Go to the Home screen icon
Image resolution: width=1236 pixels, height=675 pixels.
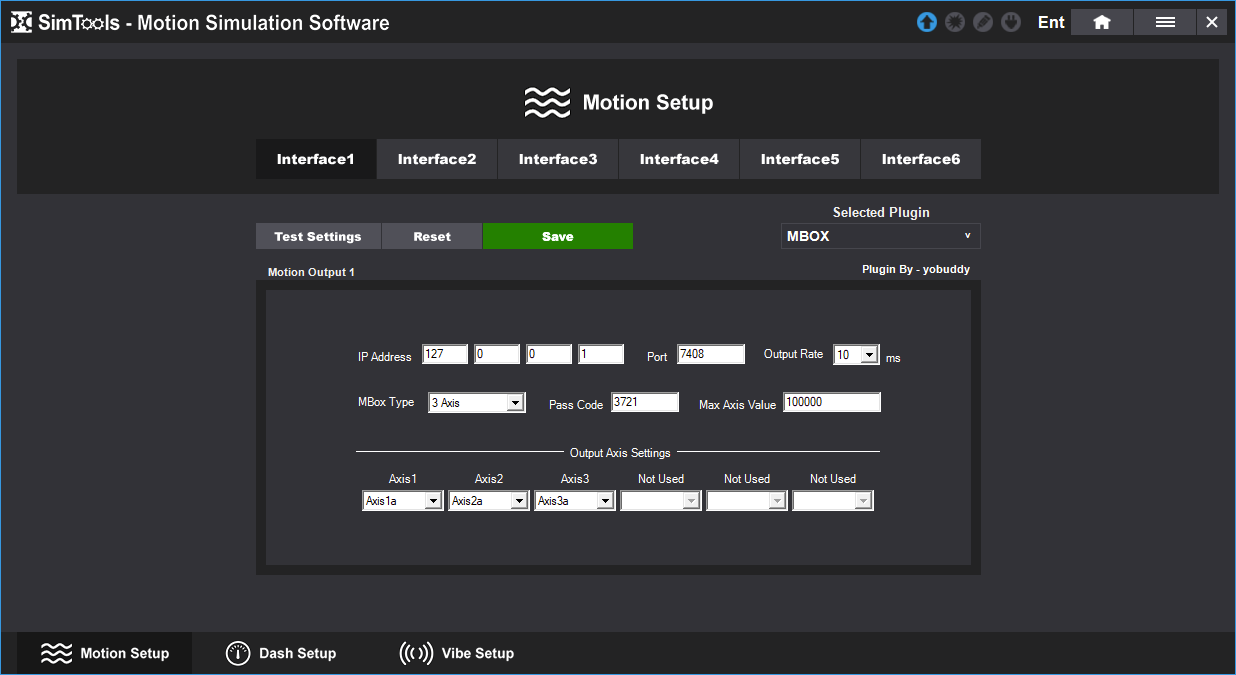[x=1101, y=22]
